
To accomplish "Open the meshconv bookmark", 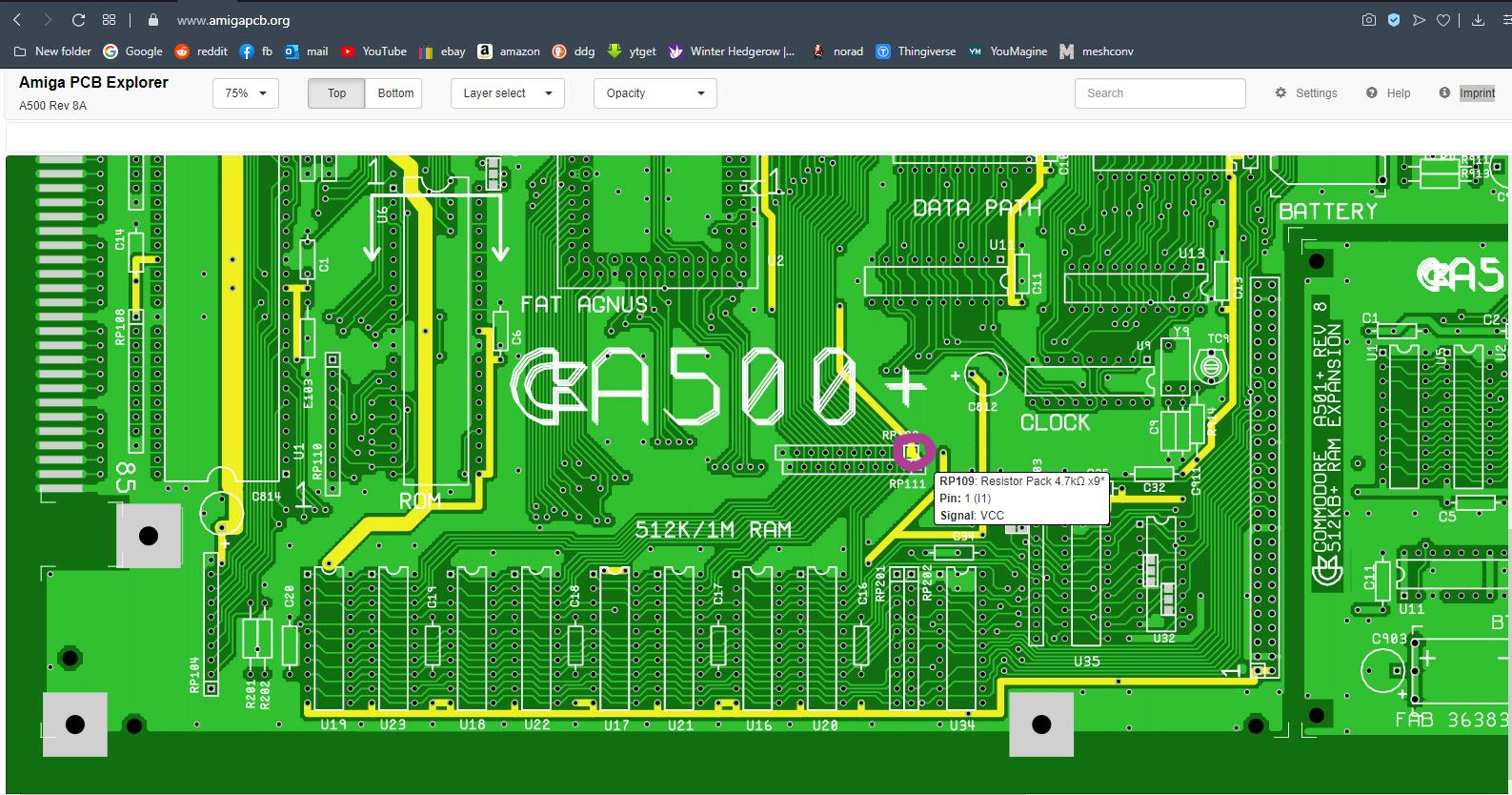I will [1097, 51].
